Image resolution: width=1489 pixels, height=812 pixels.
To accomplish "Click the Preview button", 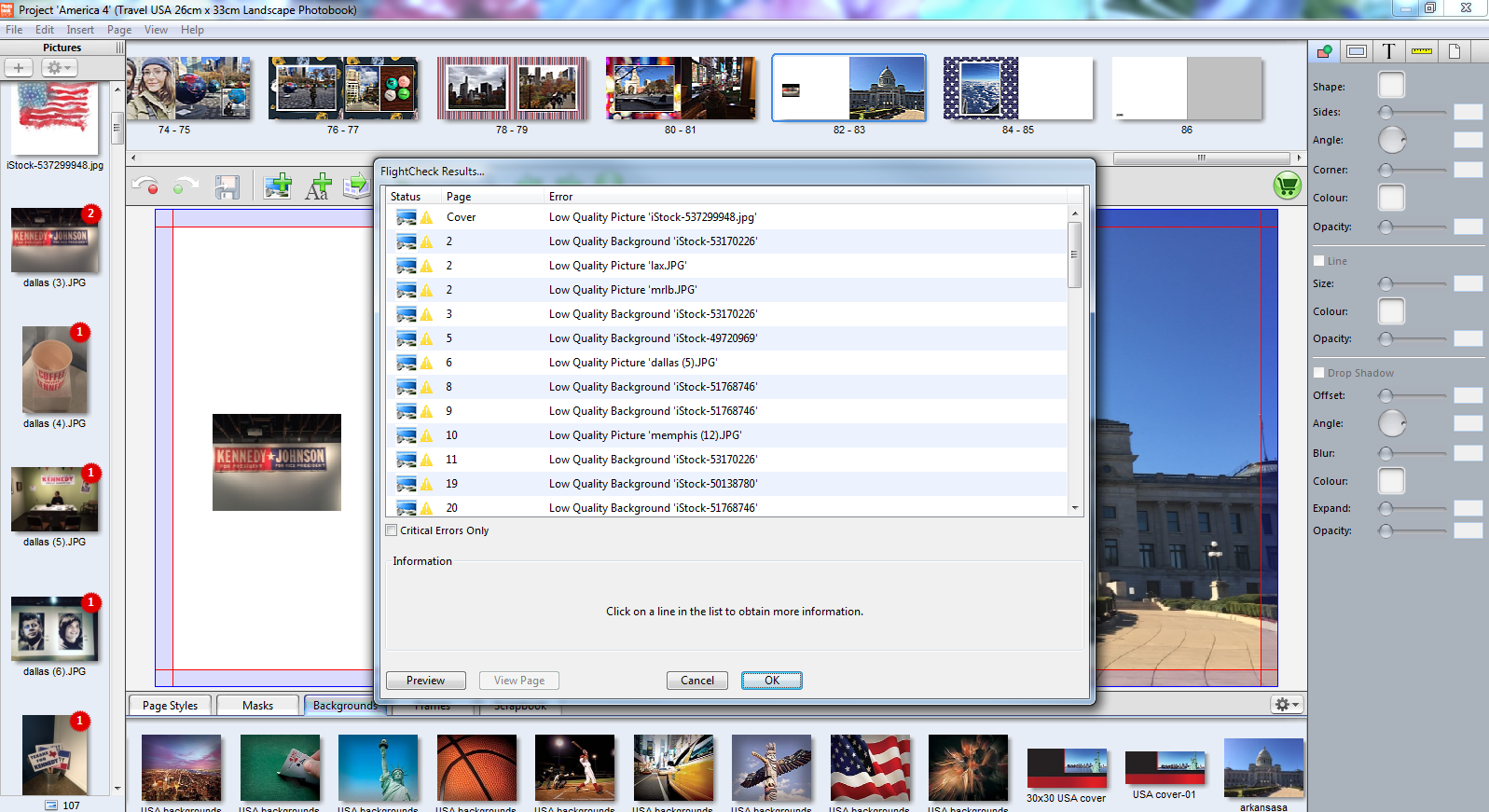I will 425,681.
